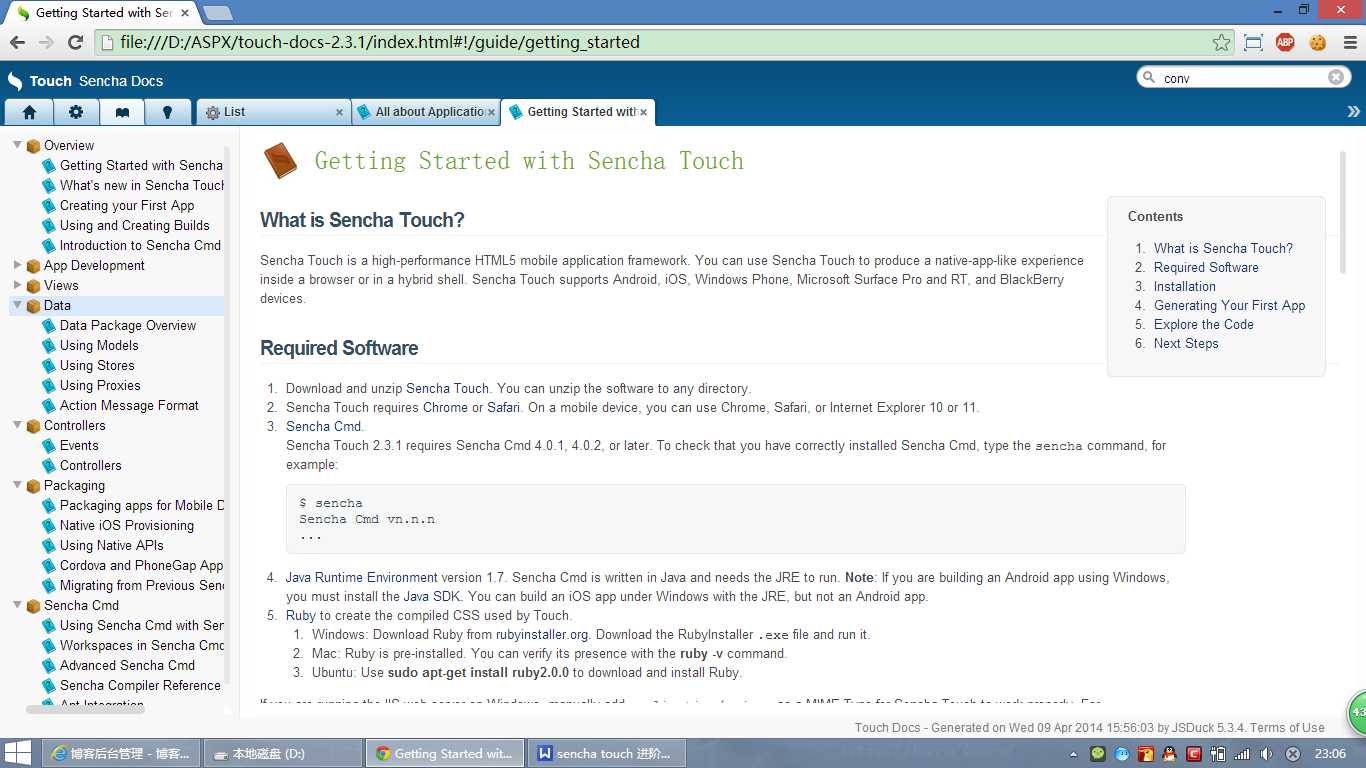The width and height of the screenshot is (1366, 768).
Task: Open Data Package Overview guide
Action: pyautogui.click(x=128, y=325)
